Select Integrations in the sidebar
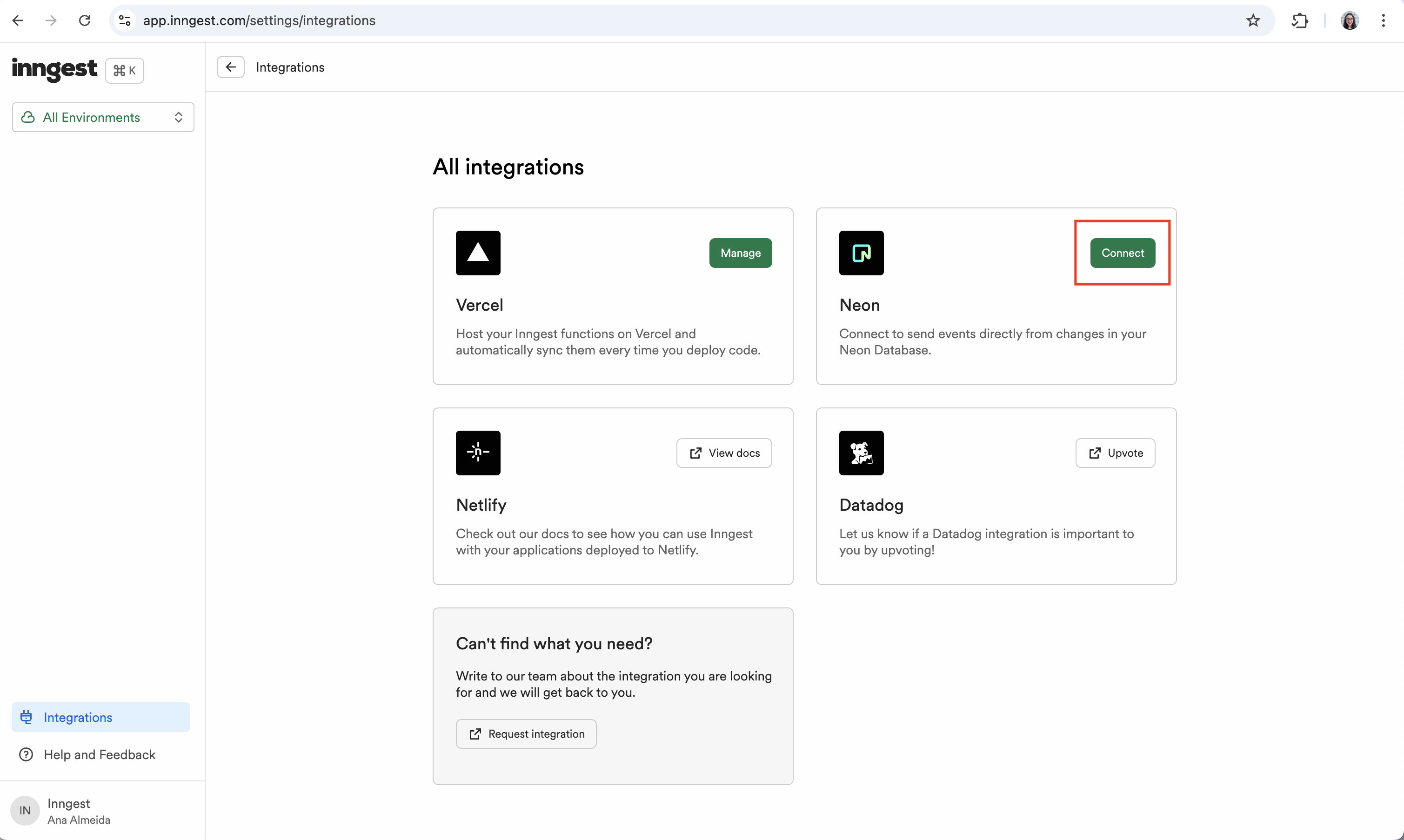This screenshot has width=1404, height=840. (x=78, y=717)
